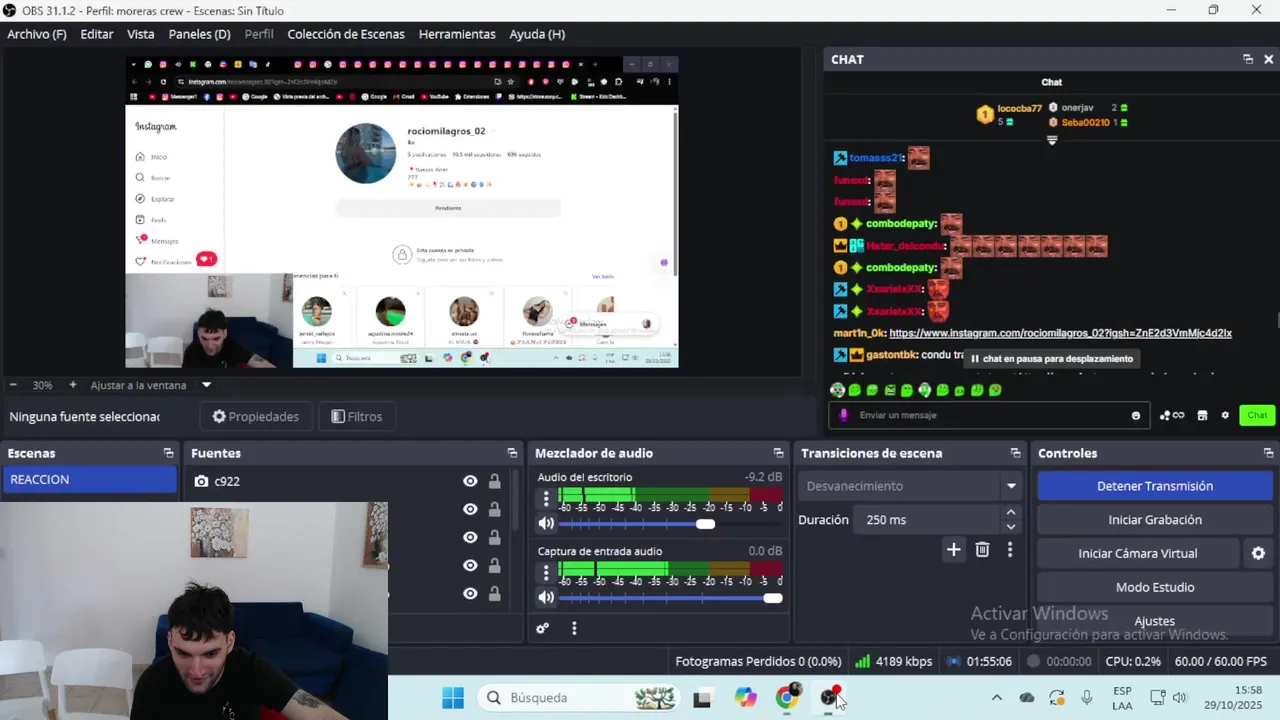The width and height of the screenshot is (1280, 720).
Task: Mute Audio del escritorio speaker
Action: pyautogui.click(x=546, y=523)
